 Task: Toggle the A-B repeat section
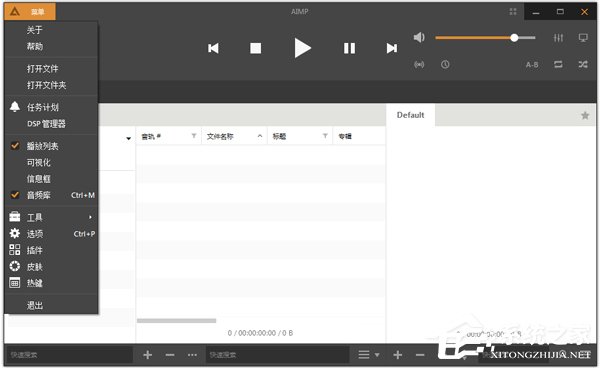click(532, 65)
